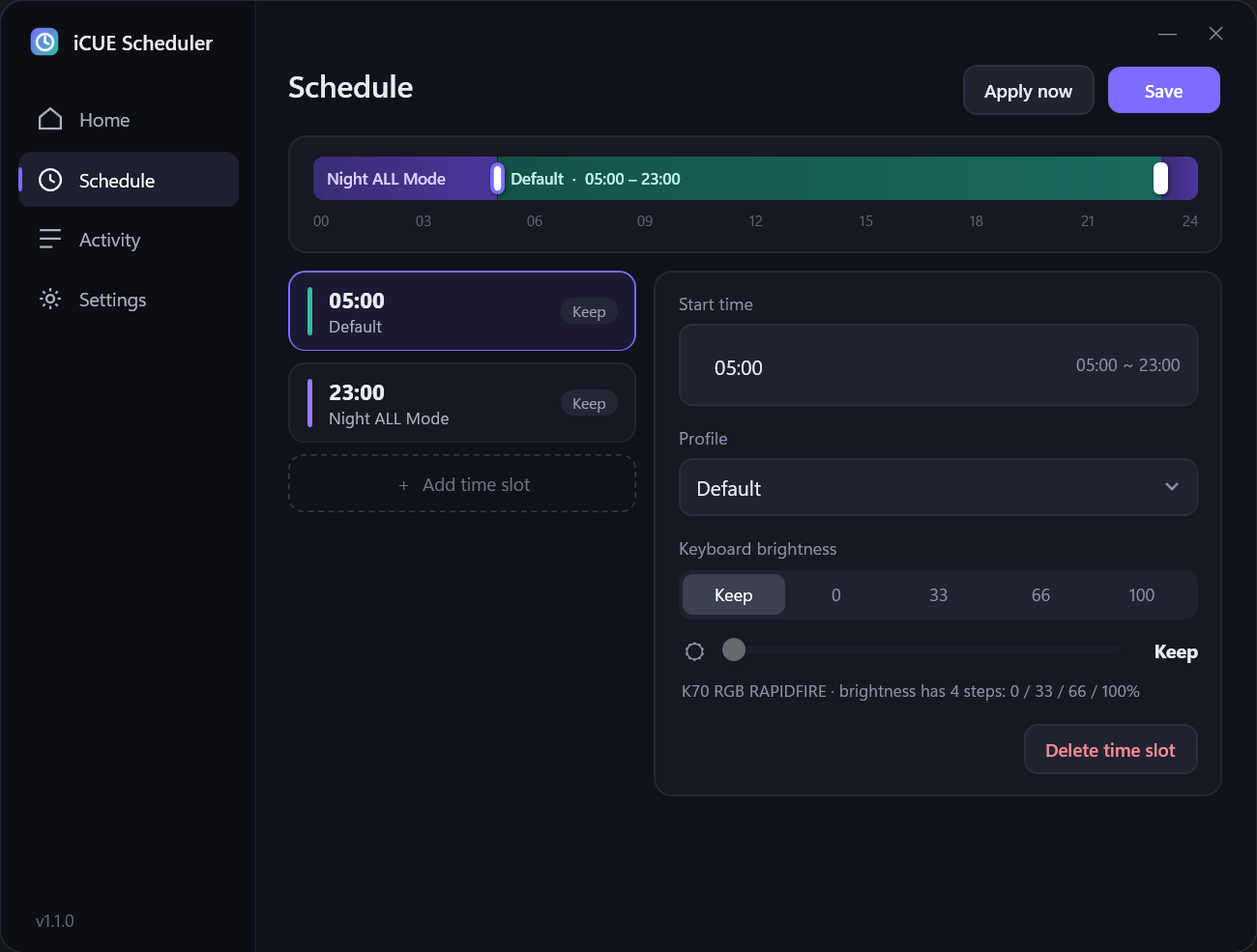
Task: Click the Home house icon
Action: [x=50, y=119]
